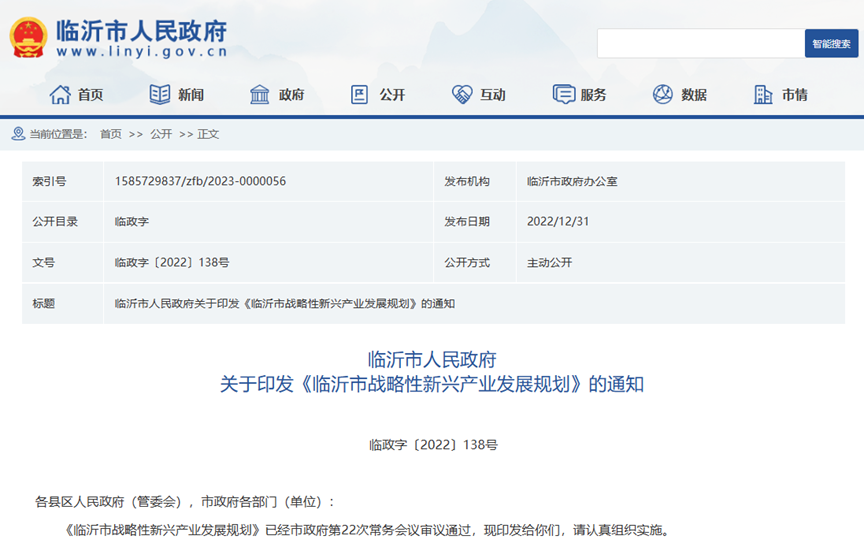This screenshot has height=558, width=864.
Task: Select the title text in the table row
Action: [x=284, y=304]
